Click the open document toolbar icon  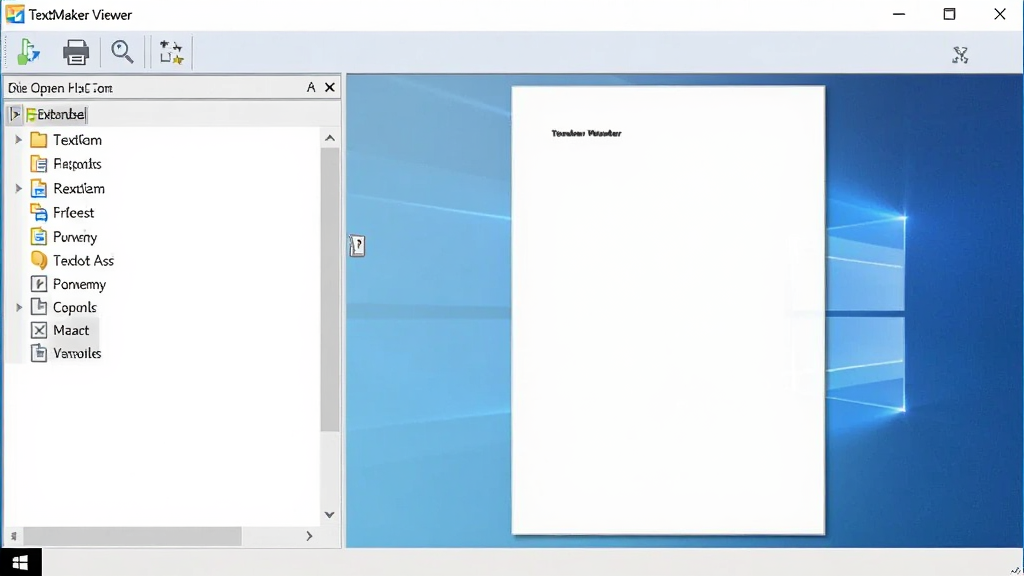click(x=28, y=52)
